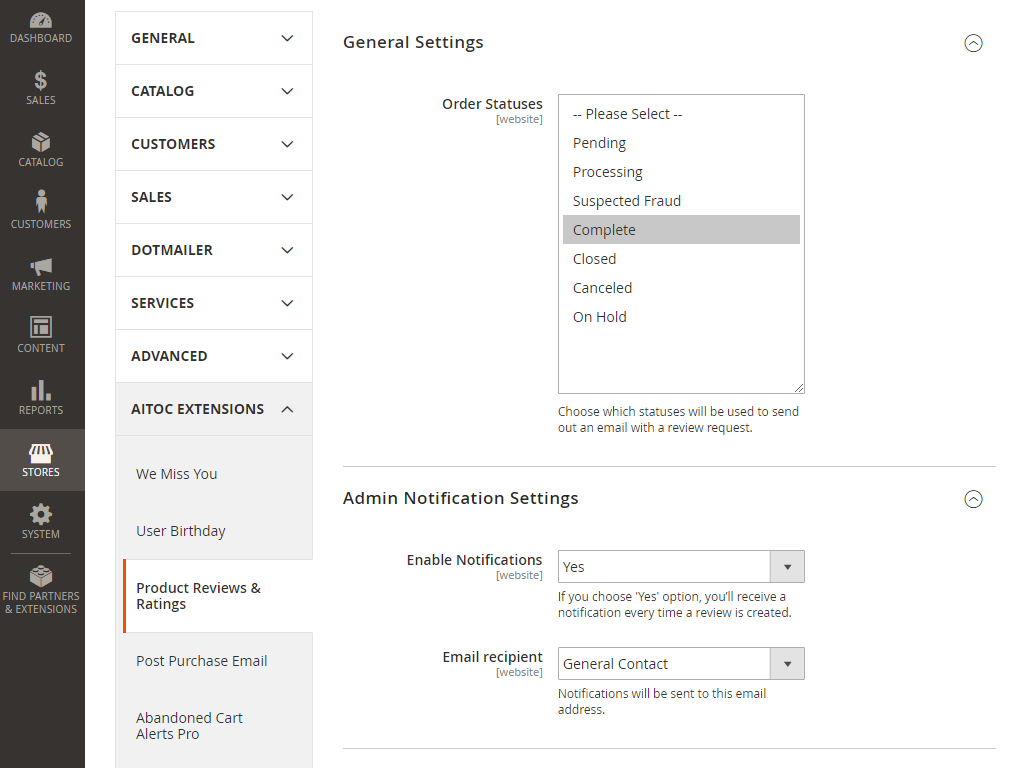Image resolution: width=1024 pixels, height=768 pixels.
Task: Select Product Reviews & Ratings item
Action: 217,596
